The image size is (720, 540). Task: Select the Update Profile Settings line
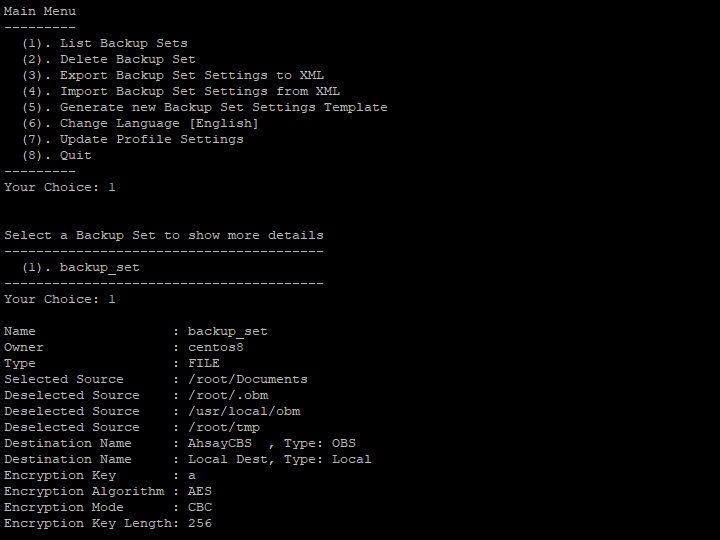click(151, 139)
